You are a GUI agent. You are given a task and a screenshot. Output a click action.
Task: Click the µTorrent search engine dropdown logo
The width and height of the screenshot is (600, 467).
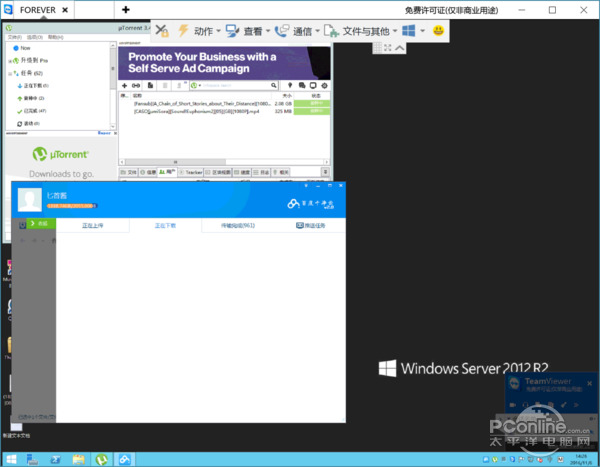196,85
